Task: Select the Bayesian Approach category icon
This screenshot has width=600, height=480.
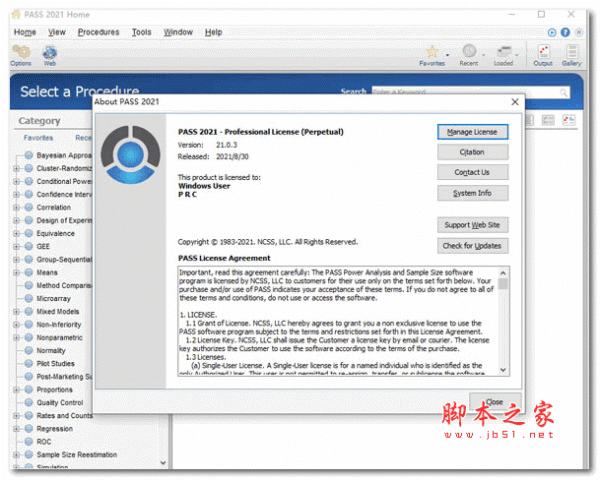Action: coord(29,155)
